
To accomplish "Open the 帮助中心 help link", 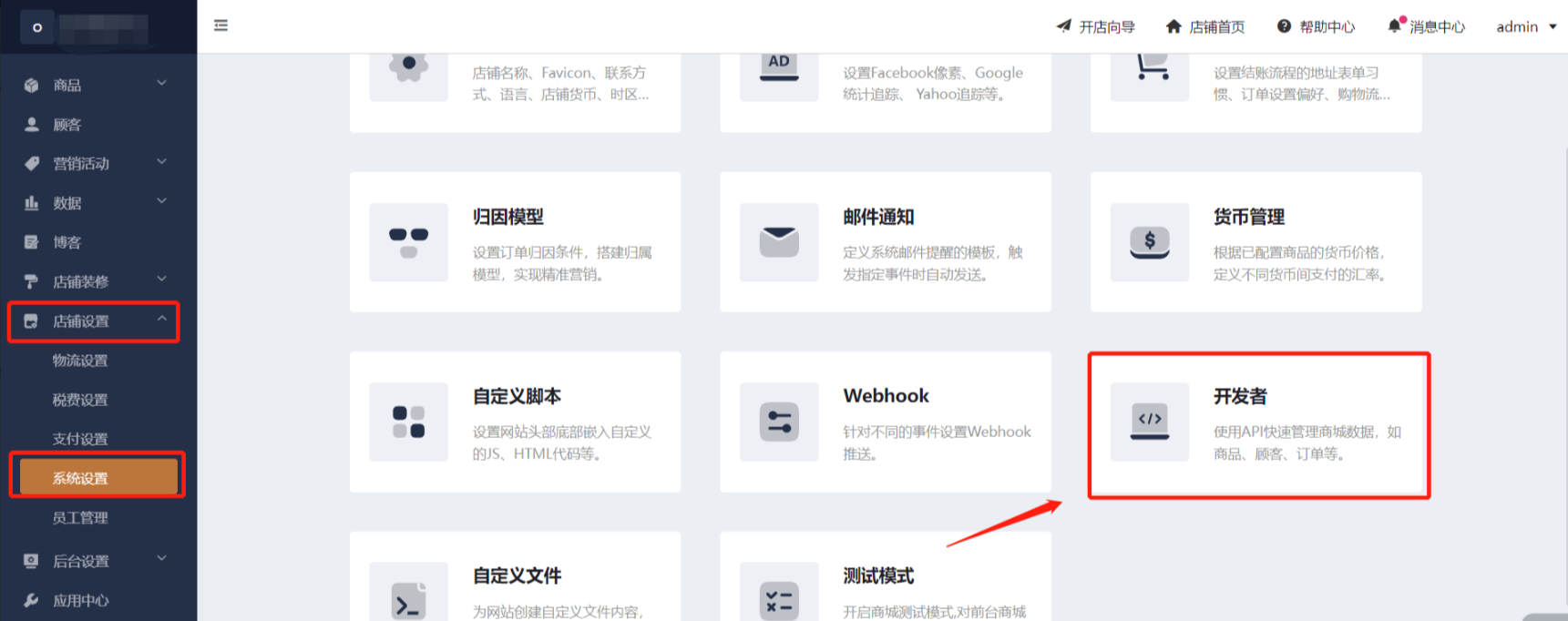I will (x=1316, y=26).
